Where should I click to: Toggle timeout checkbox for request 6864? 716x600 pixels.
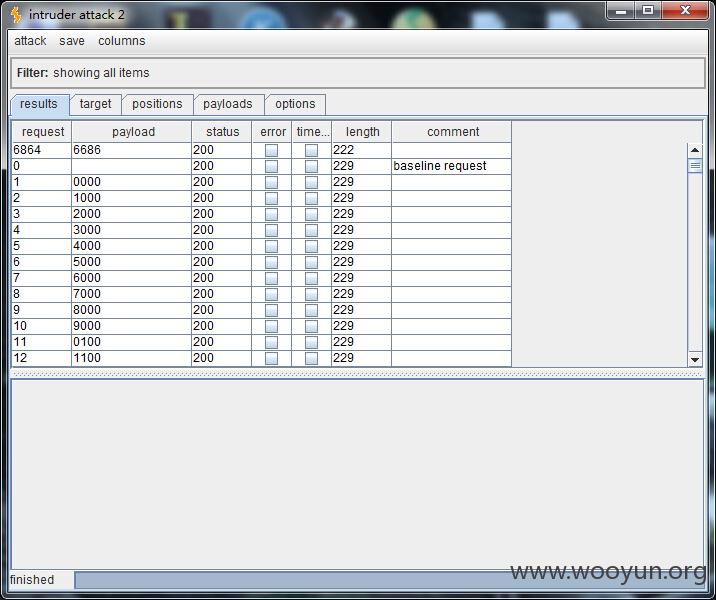coord(311,150)
